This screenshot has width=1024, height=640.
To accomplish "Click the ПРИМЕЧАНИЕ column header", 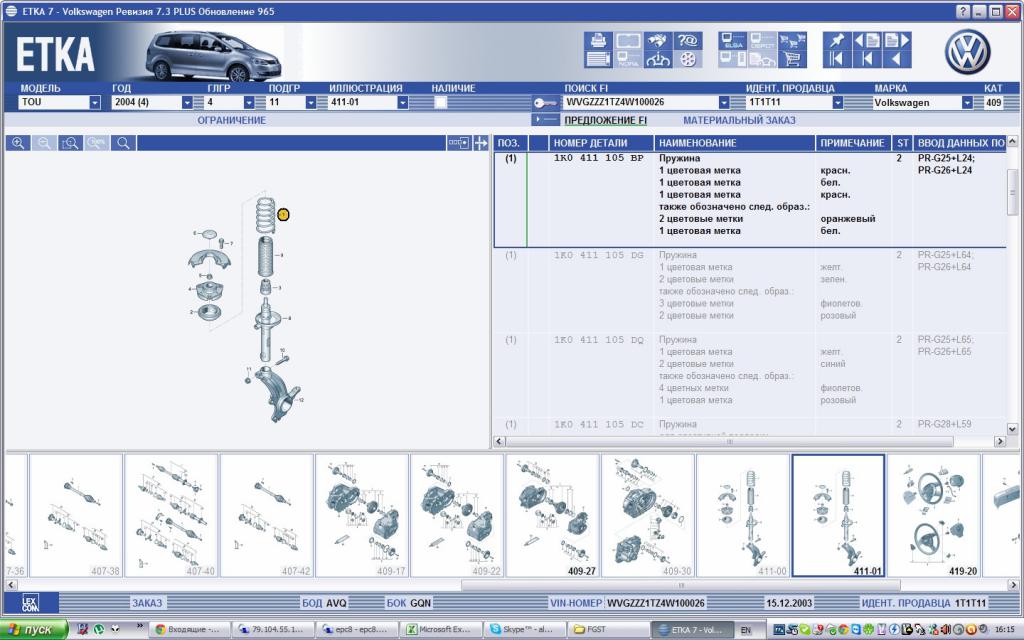I will click(853, 143).
